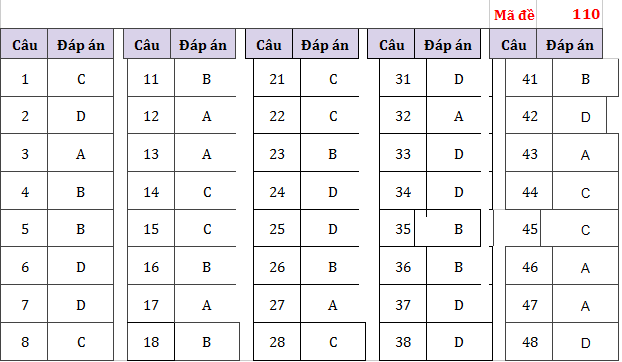The height and width of the screenshot is (362, 622).
Task: Click the cell with question number 21
Action: [277, 78]
